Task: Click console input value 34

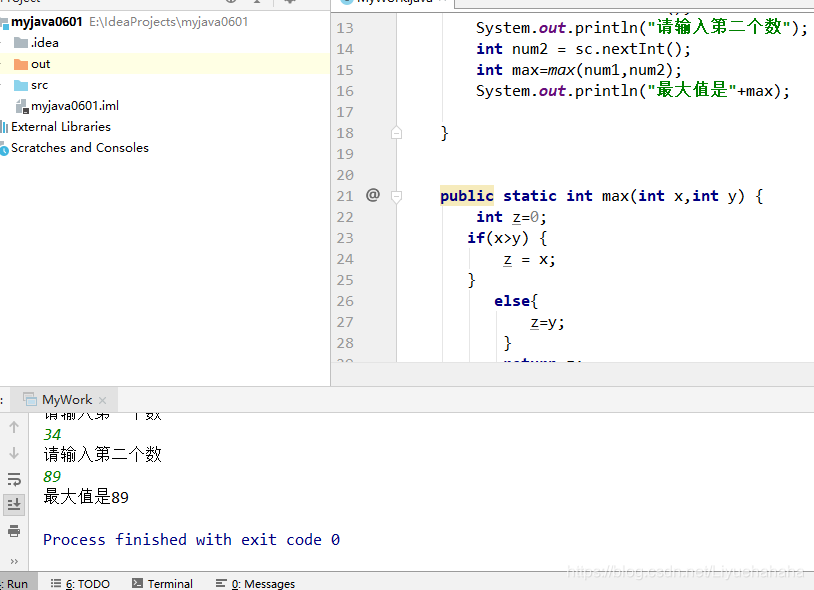Action: [52, 434]
